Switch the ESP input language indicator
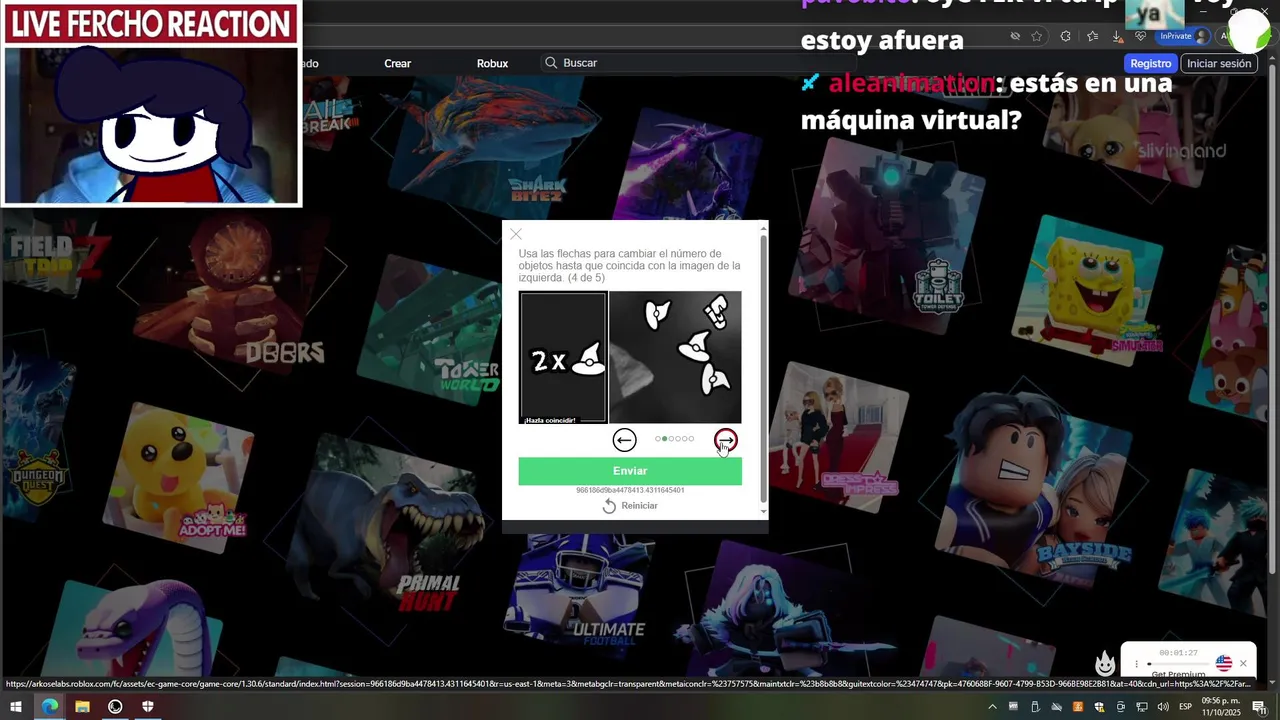Image resolution: width=1280 pixels, height=720 pixels. 1185,707
